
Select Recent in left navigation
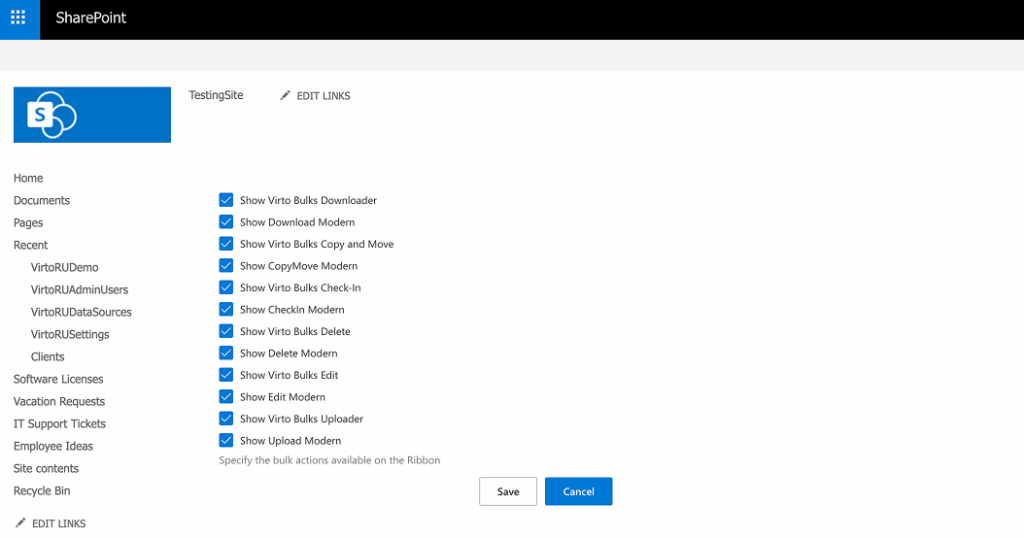[x=31, y=245]
